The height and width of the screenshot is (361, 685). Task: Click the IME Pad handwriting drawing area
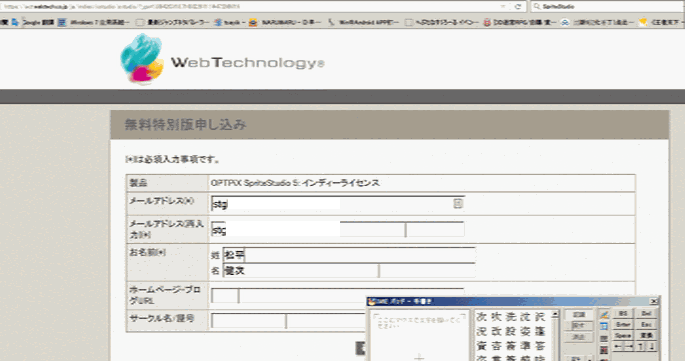point(419,336)
